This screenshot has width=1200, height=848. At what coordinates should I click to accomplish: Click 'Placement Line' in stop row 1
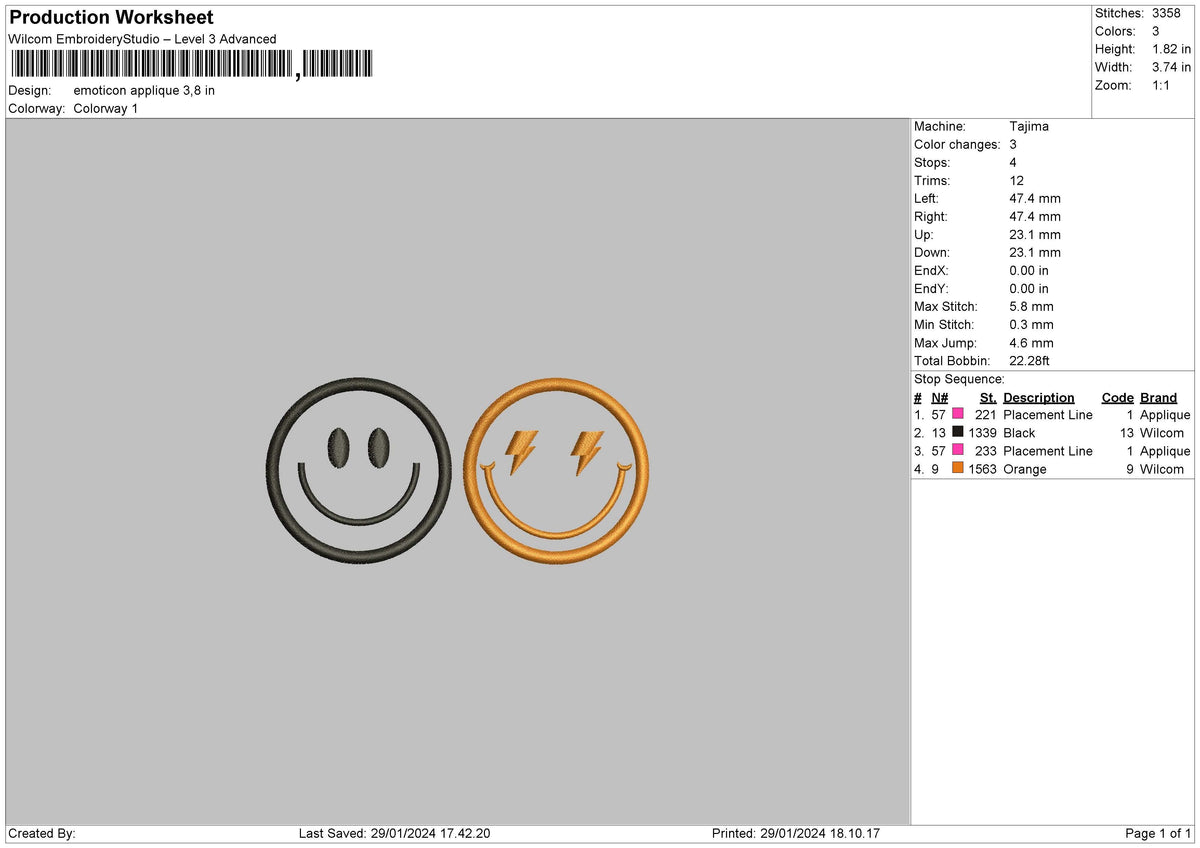click(x=1048, y=414)
